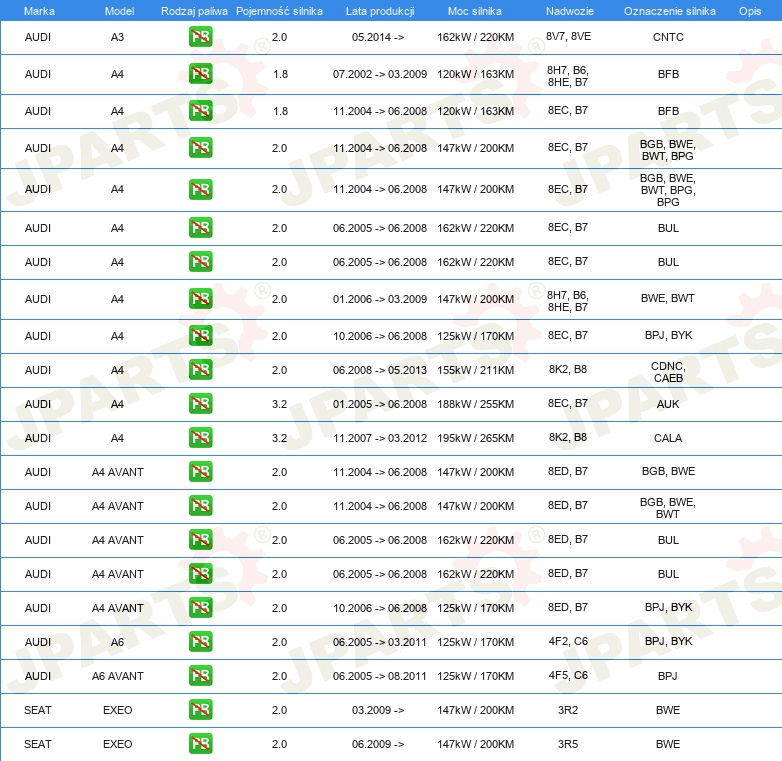Click engine code CNTC

click(668, 37)
